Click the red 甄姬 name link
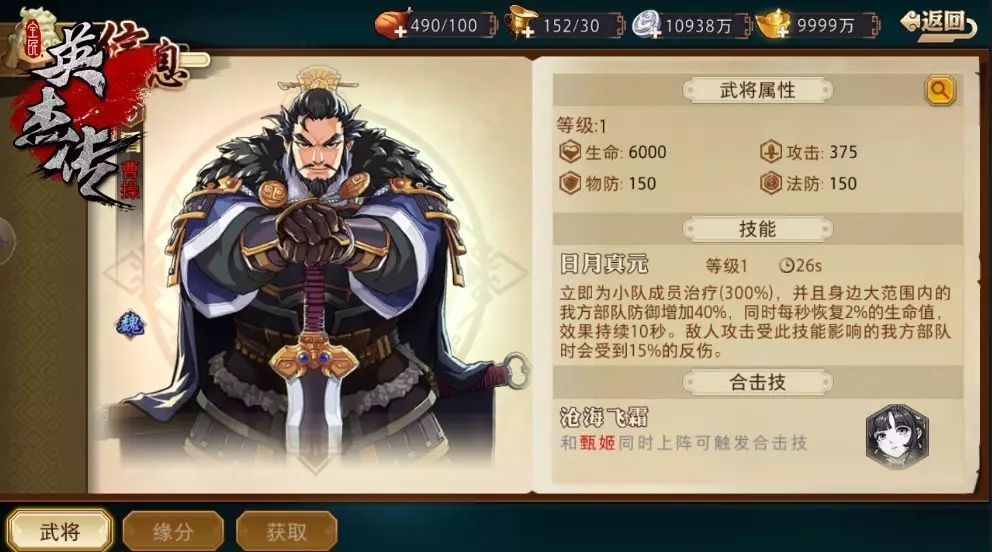This screenshot has width=992, height=552. tap(597, 443)
